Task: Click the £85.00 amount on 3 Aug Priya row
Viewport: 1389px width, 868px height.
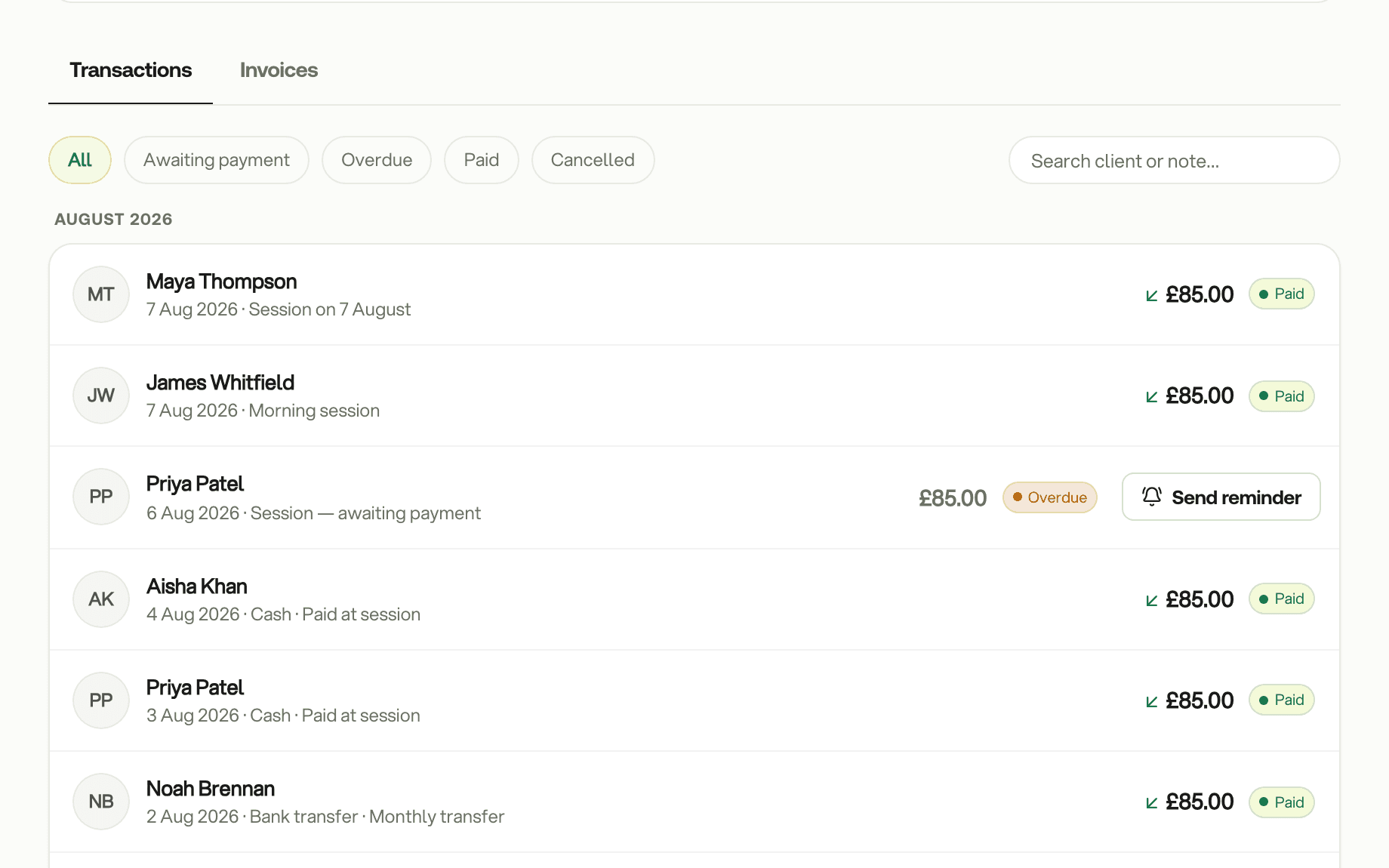Action: 1200,700
